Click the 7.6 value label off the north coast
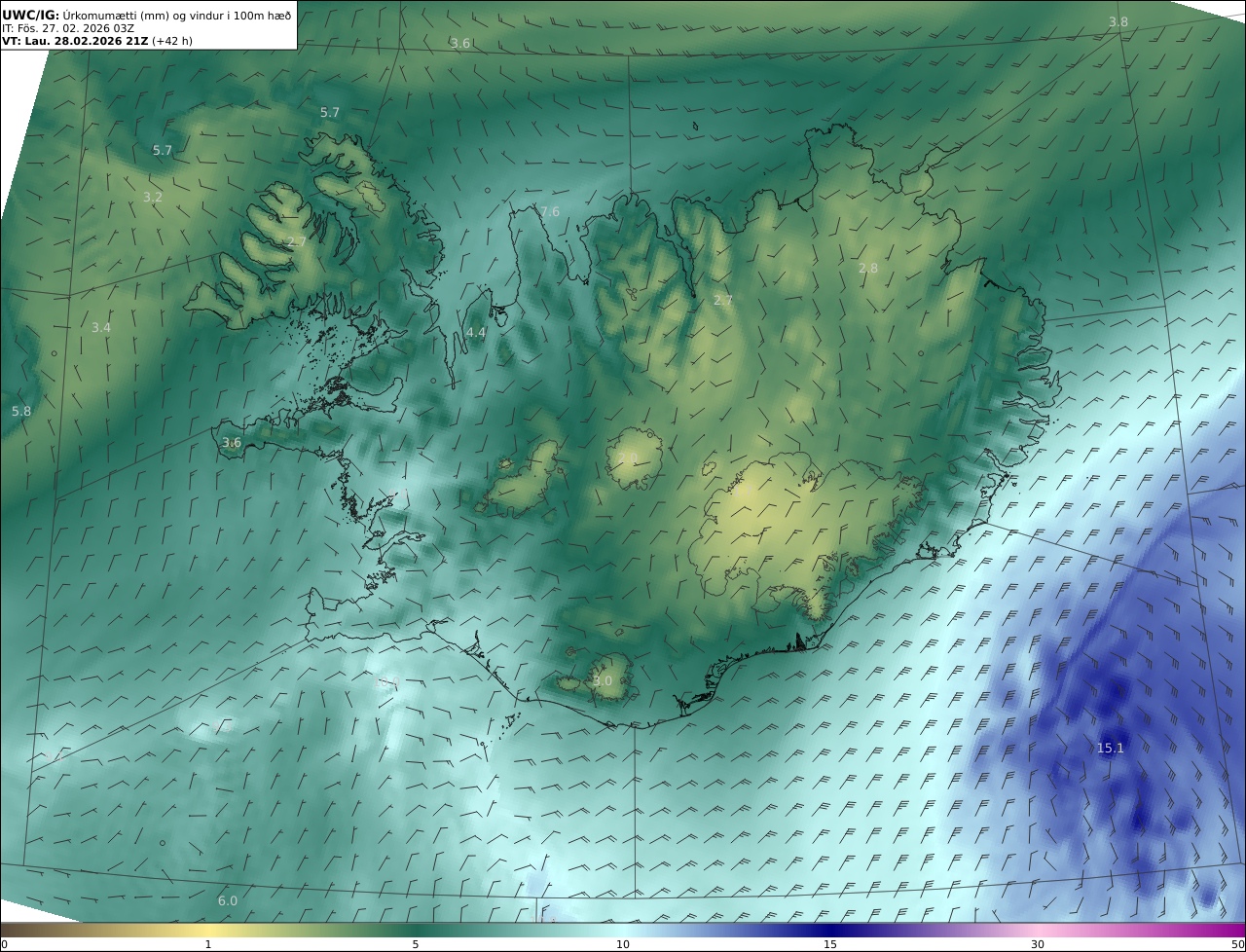Screen dimensions: 1246x952 pos(550,211)
